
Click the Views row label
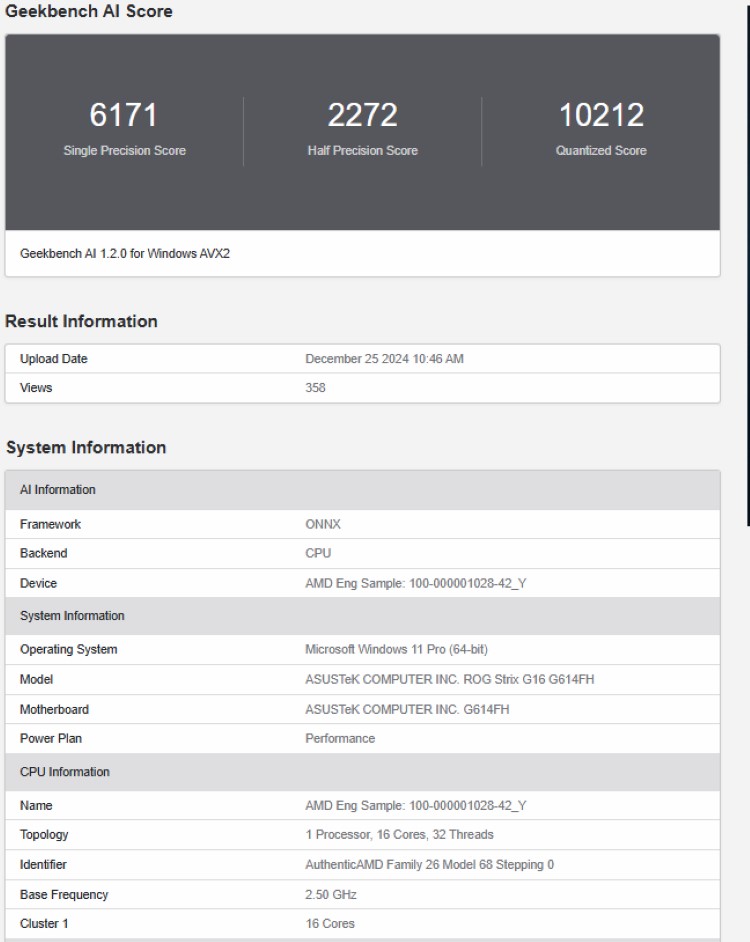pos(36,387)
